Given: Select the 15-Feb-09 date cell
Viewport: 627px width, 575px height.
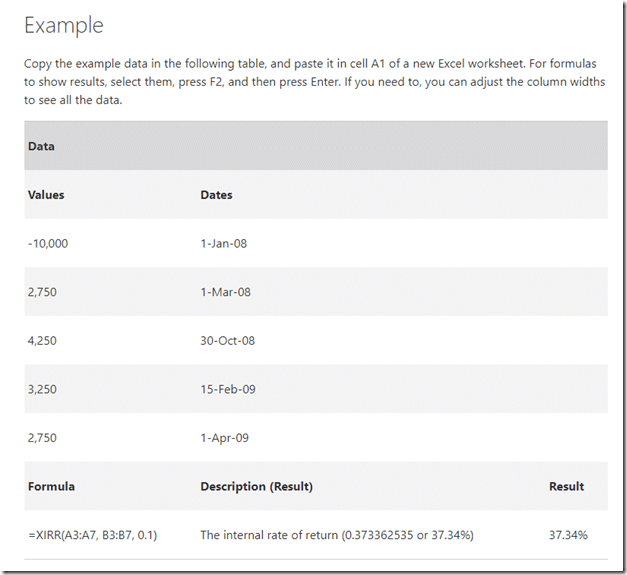Looking at the screenshot, I should 227,389.
